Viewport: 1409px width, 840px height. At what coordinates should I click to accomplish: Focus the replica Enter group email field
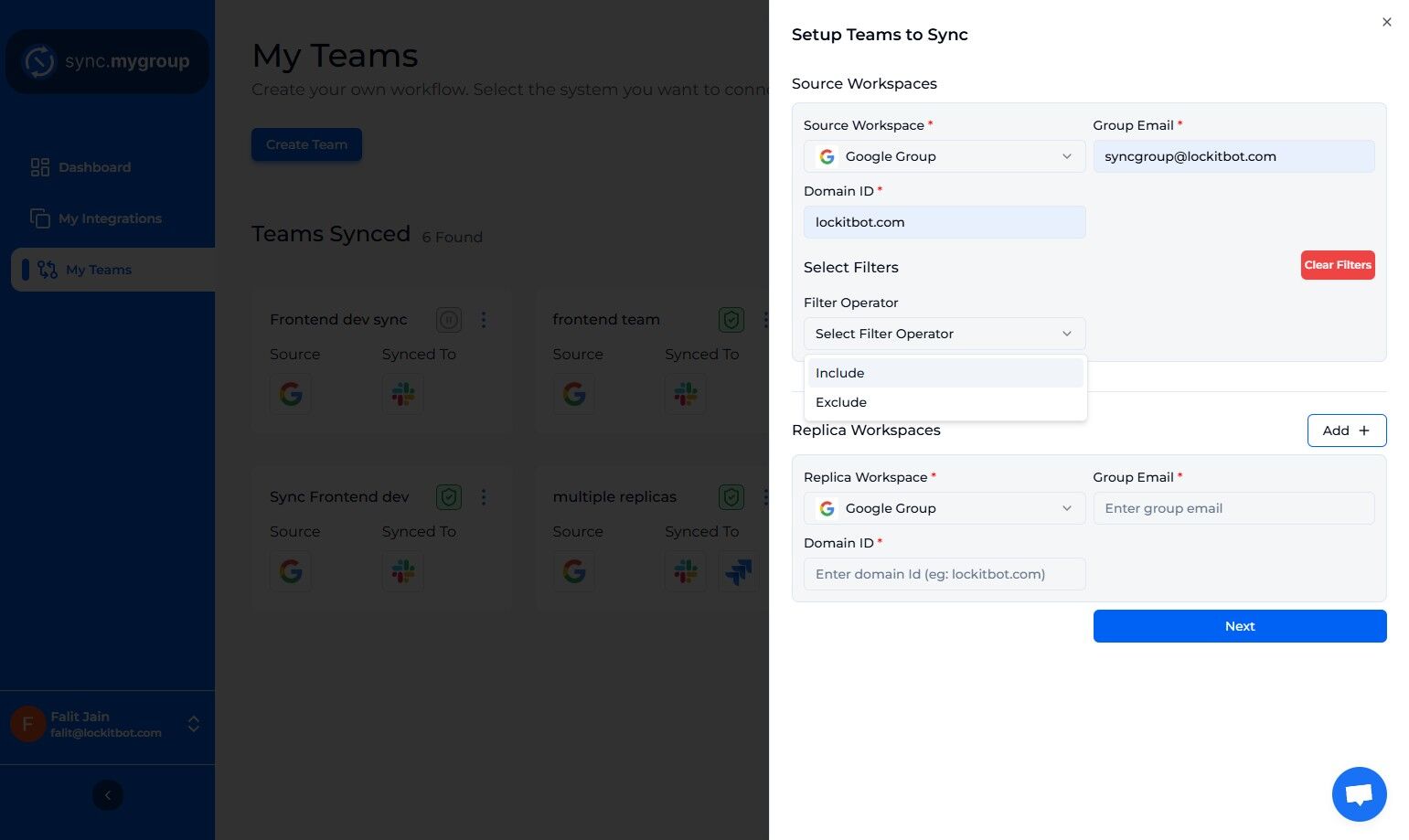click(x=1233, y=508)
